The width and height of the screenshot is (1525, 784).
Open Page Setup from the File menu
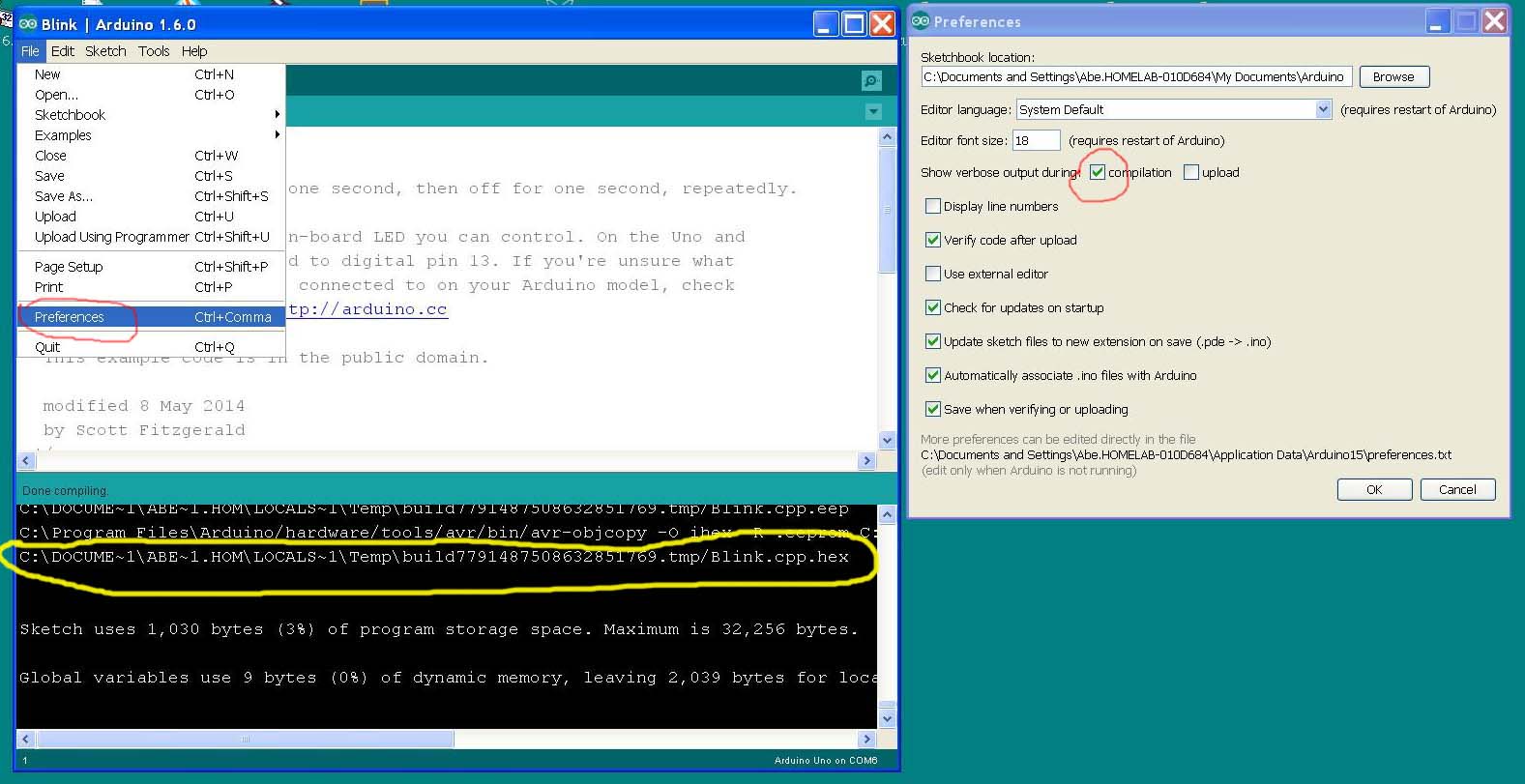[151, 267]
